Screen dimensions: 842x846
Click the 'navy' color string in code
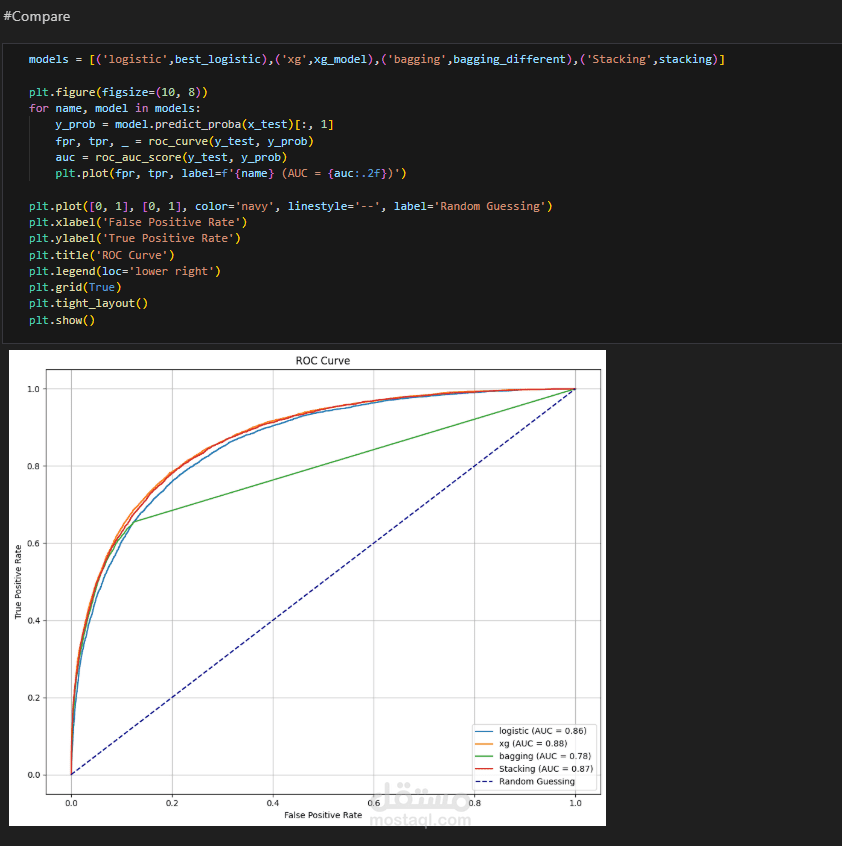pos(257,207)
